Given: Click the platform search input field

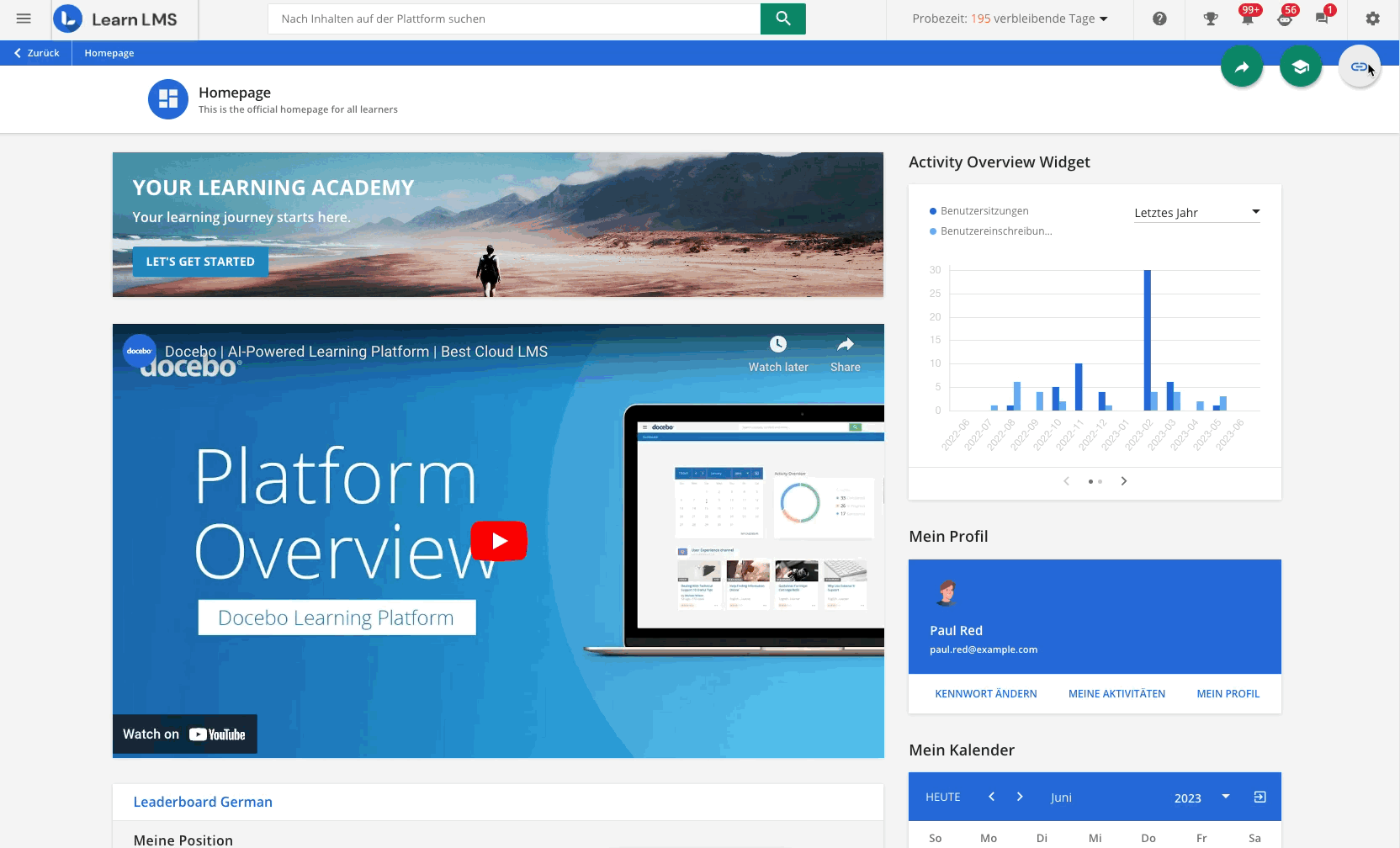Looking at the screenshot, I should (513, 19).
